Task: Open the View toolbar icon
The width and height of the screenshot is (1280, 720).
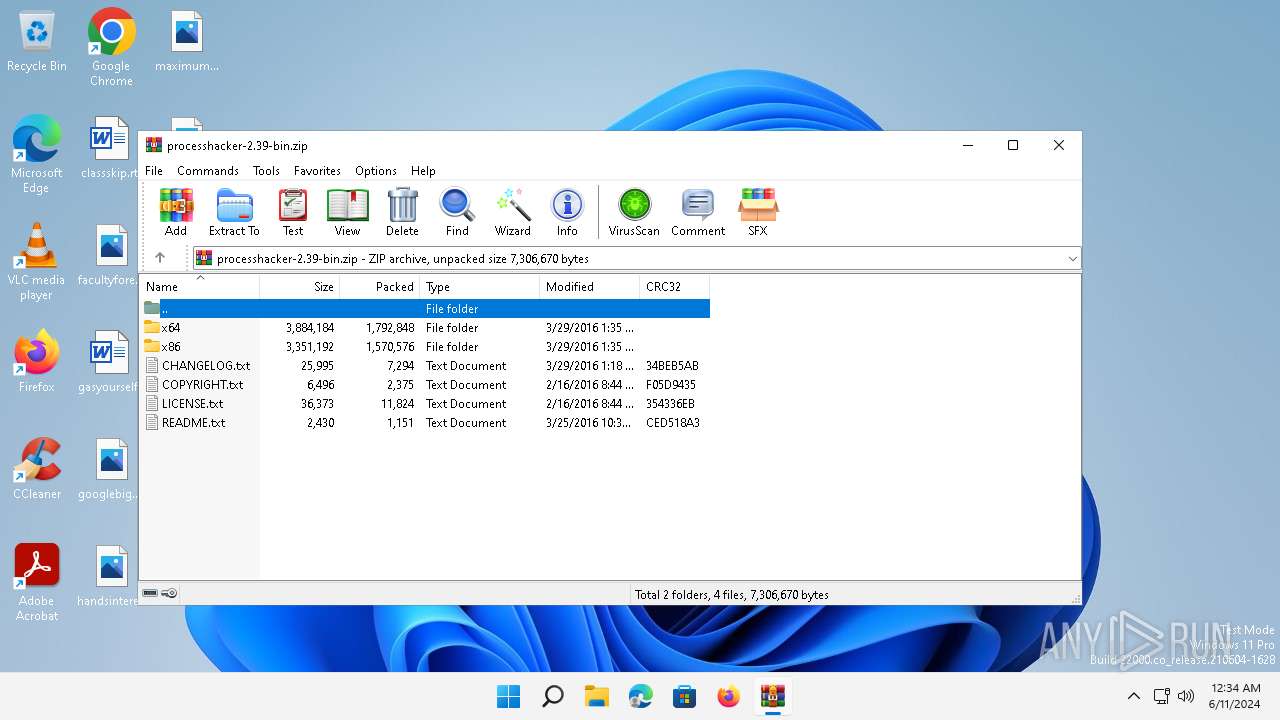Action: 347,212
